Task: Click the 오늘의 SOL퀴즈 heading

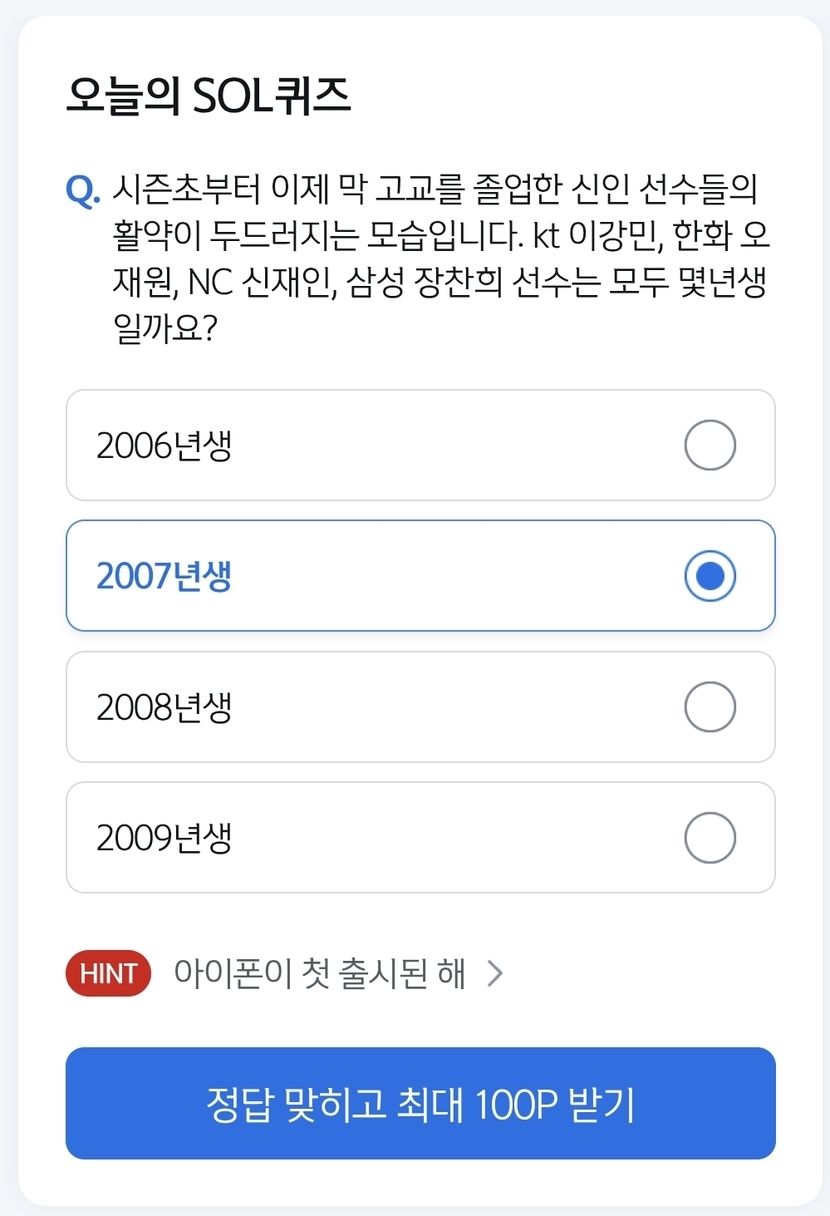Action: tap(208, 97)
